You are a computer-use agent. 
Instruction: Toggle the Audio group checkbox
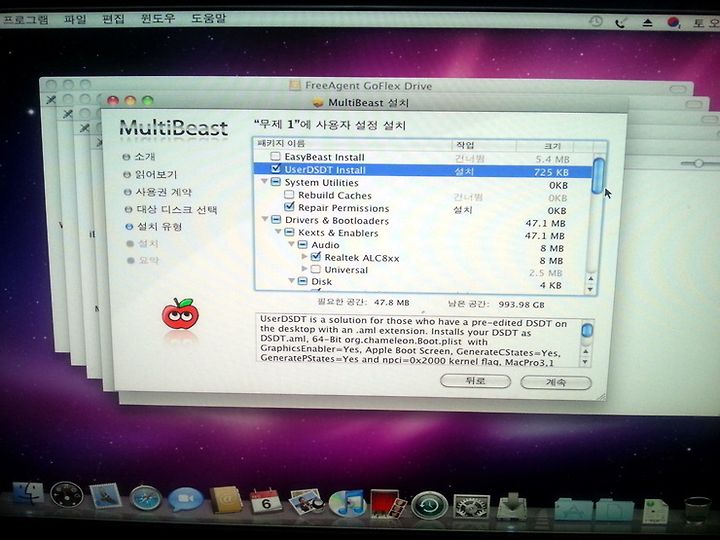coord(303,245)
